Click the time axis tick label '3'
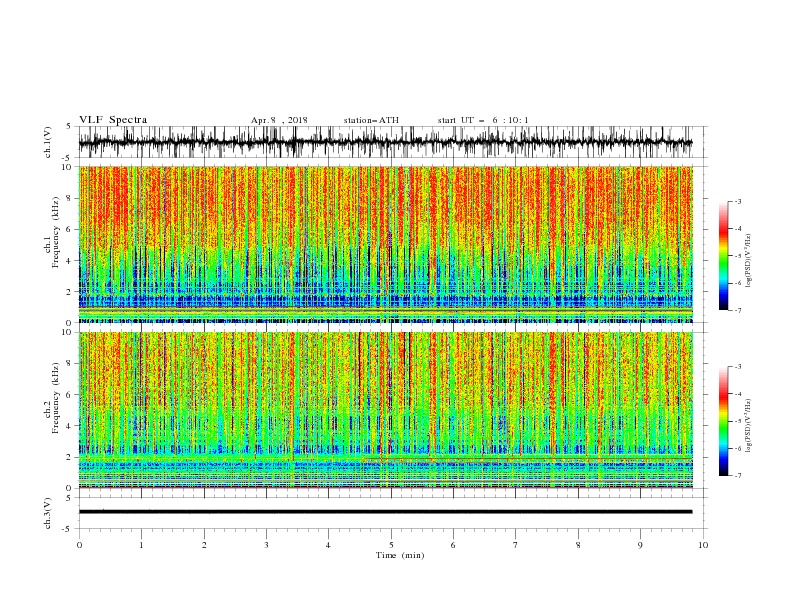 [266, 545]
